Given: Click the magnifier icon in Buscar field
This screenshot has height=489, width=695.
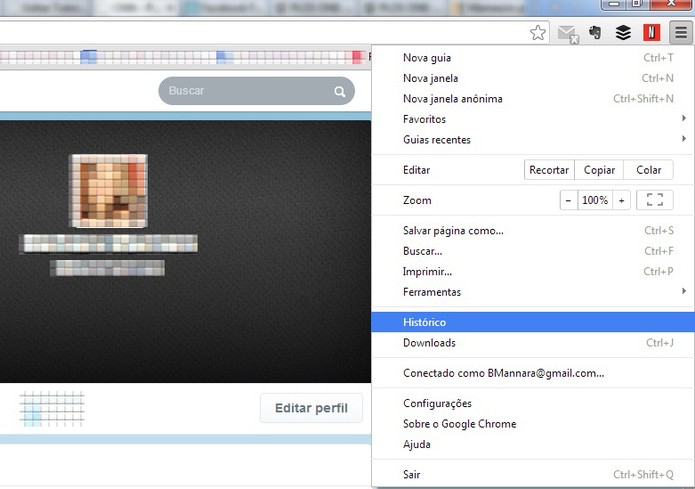Looking at the screenshot, I should pos(340,91).
